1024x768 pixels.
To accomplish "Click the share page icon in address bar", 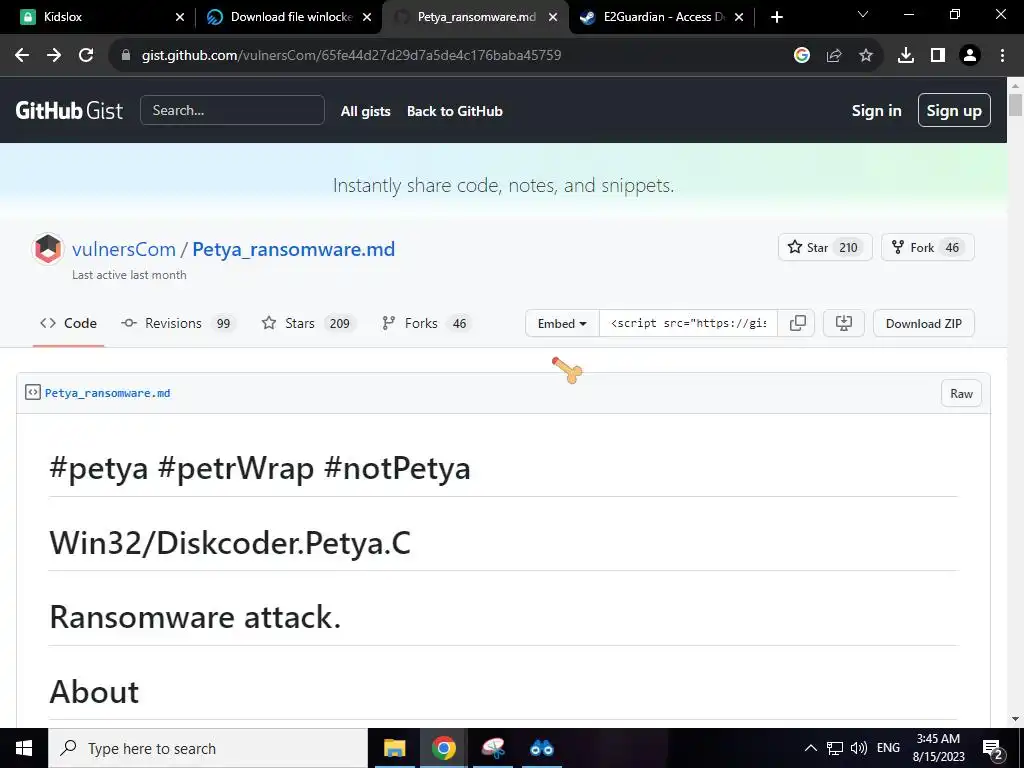I will (834, 55).
